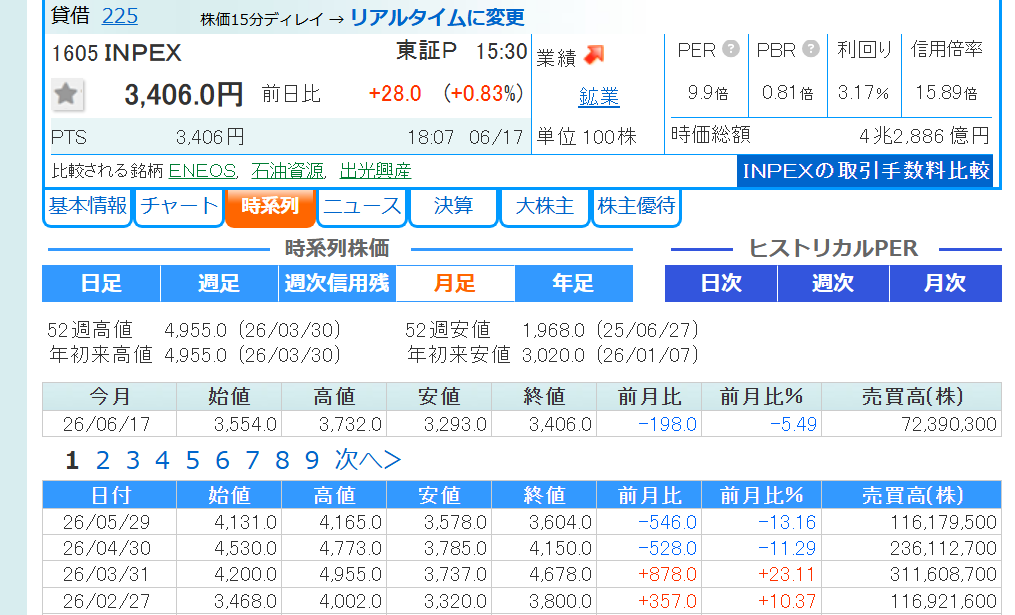Click the 26/02/27 date cell
Screen dimensions: 1015x615
[x=107, y=601]
